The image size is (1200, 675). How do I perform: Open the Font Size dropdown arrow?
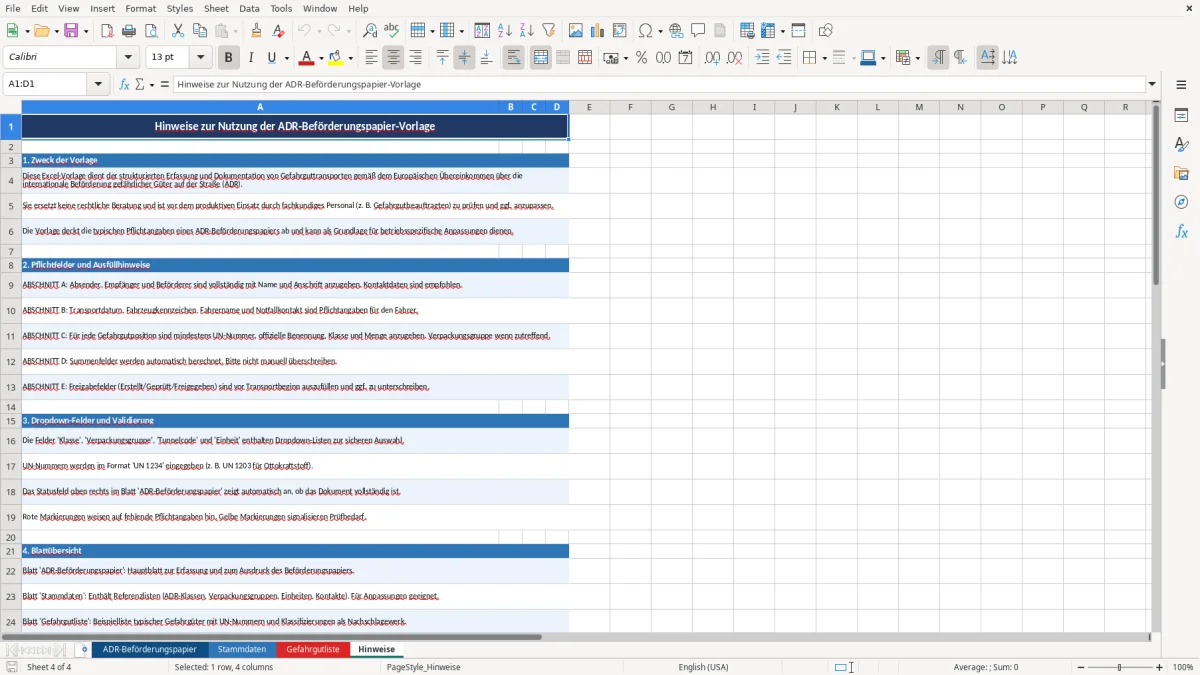click(x=201, y=58)
